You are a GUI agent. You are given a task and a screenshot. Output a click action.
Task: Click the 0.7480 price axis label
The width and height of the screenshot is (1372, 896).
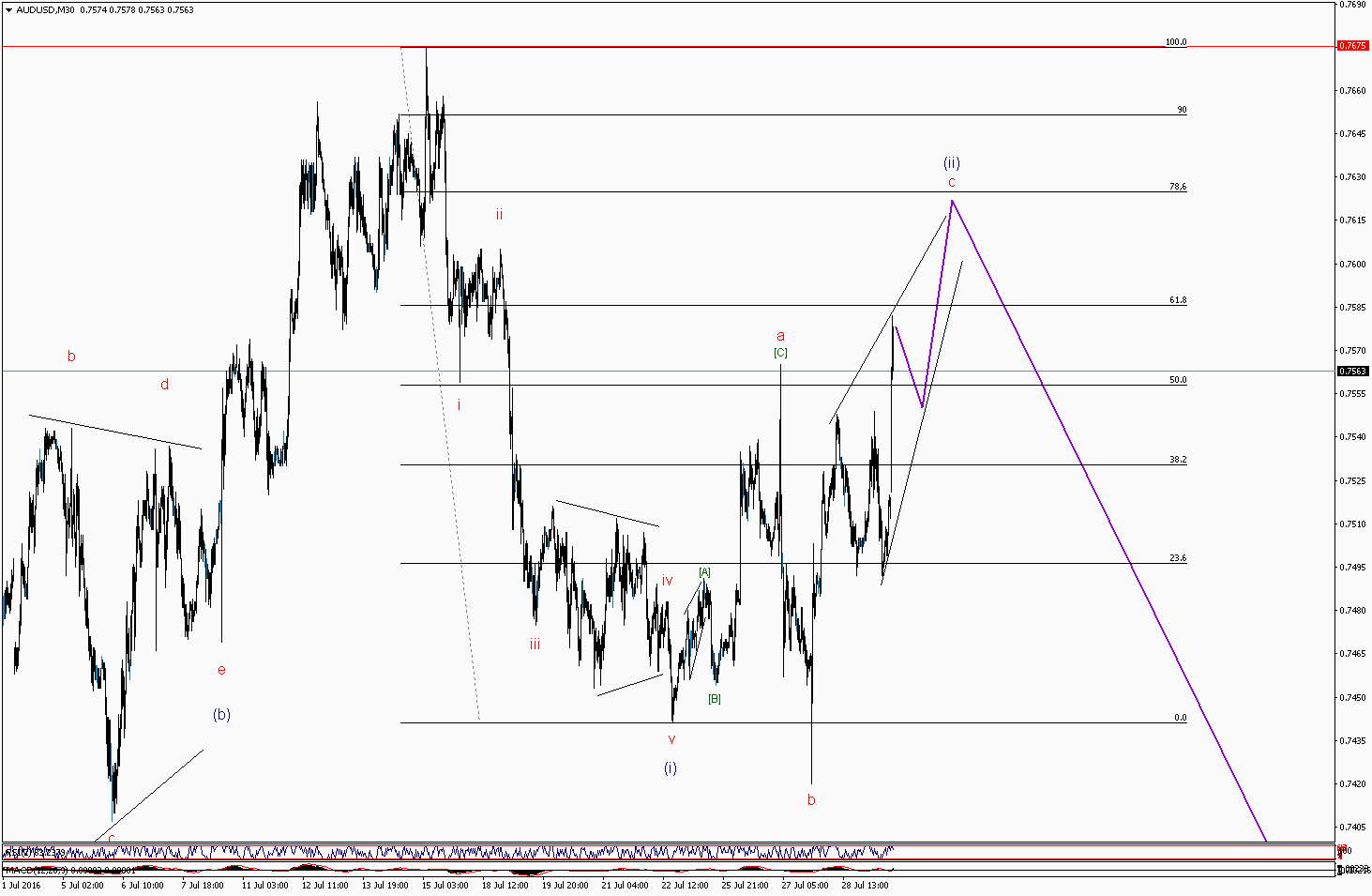click(1353, 610)
